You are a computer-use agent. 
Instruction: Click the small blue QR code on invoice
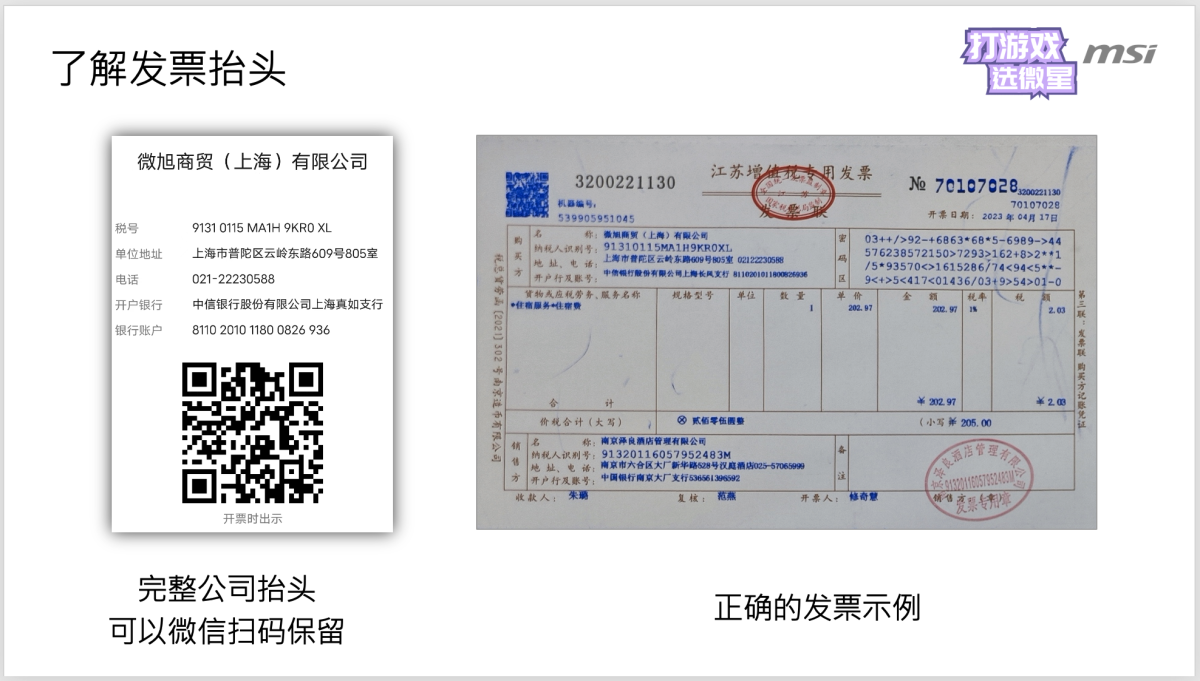click(527, 194)
